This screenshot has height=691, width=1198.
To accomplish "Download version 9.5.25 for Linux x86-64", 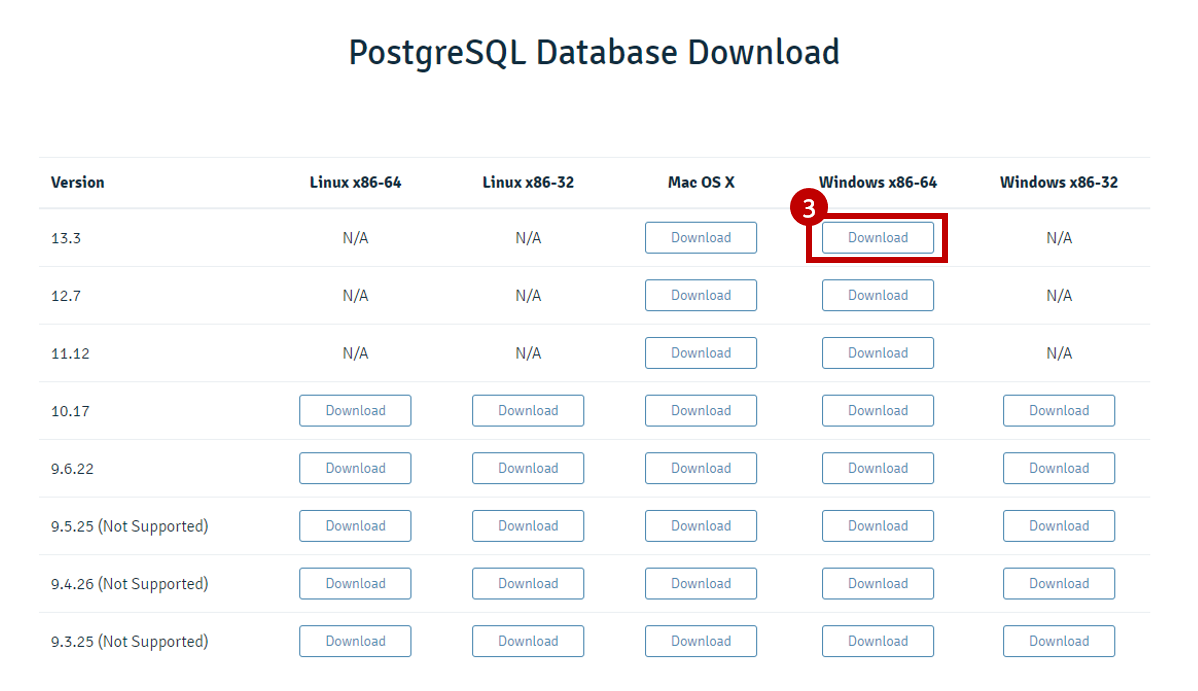I will click(355, 526).
